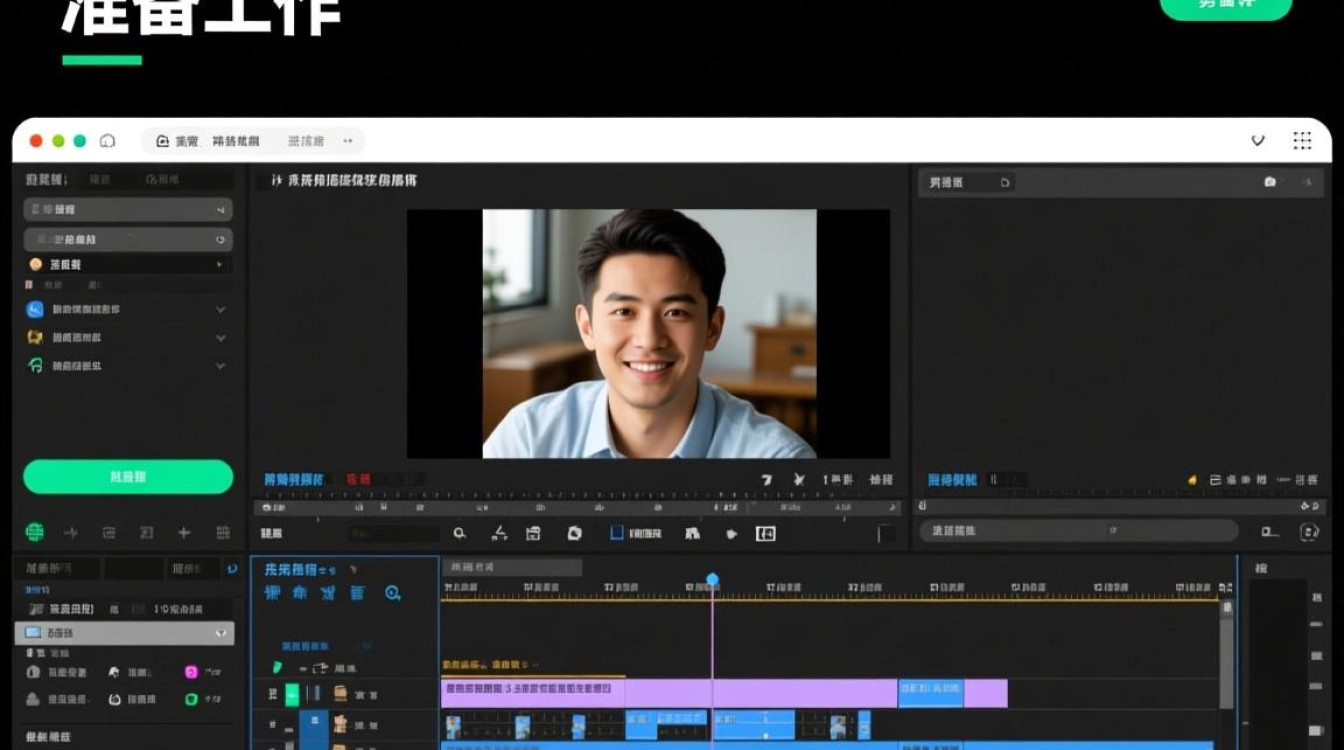Click the green globe icon below the green button
Screen dimensions: 1344x750
[35, 532]
